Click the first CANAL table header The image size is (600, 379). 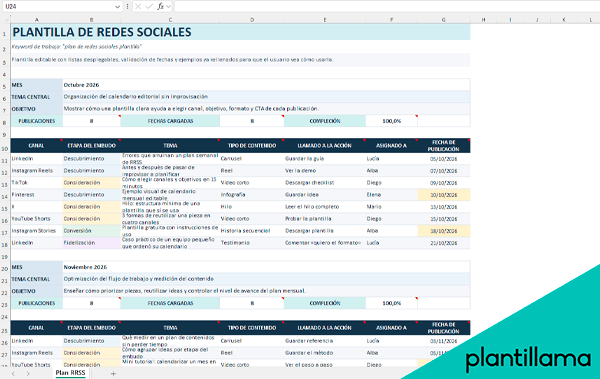point(37,145)
